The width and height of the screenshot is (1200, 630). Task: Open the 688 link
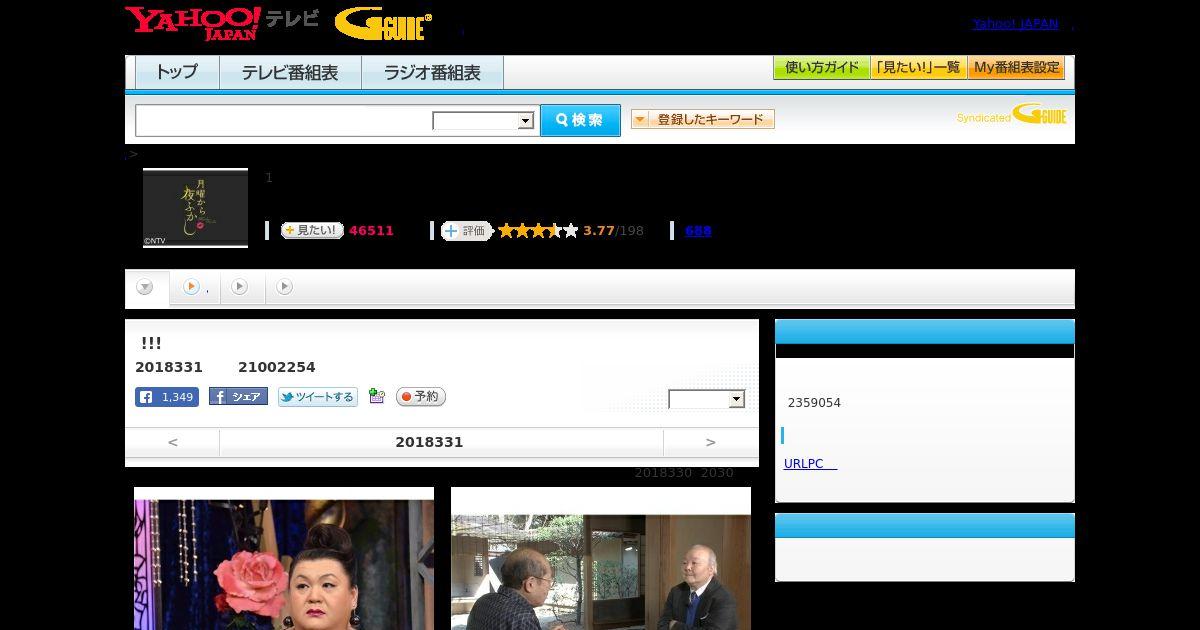(698, 231)
